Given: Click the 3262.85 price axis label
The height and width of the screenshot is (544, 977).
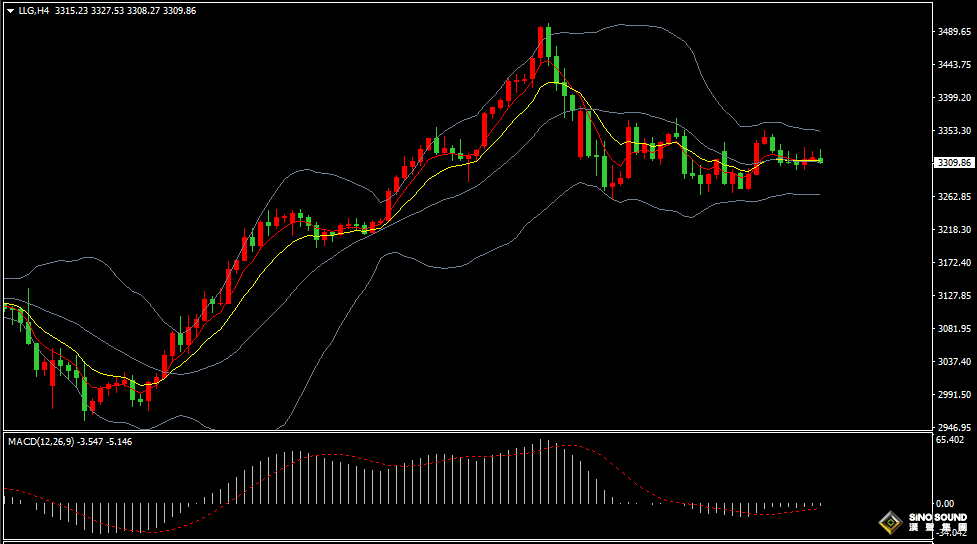Looking at the screenshot, I should coord(954,197).
